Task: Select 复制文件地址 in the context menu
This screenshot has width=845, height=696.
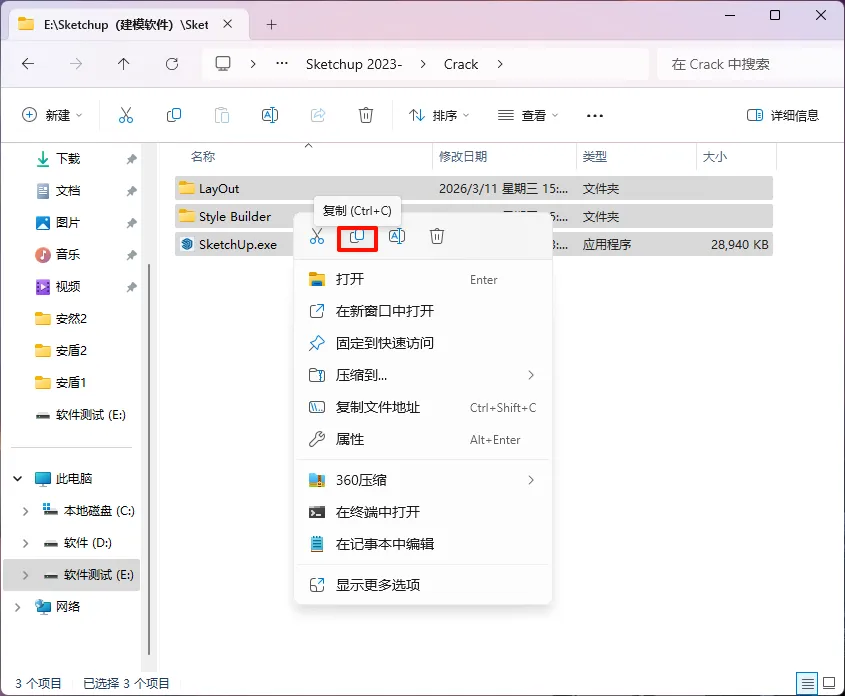Action: point(423,407)
